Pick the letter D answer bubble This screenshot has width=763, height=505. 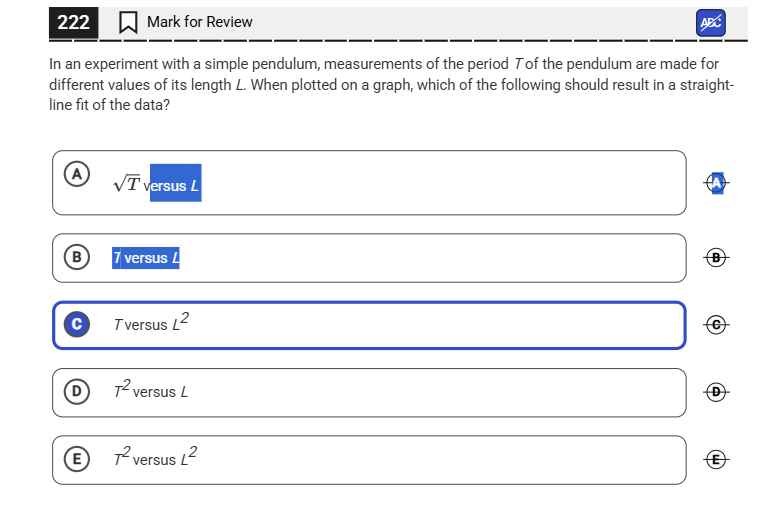click(x=75, y=392)
